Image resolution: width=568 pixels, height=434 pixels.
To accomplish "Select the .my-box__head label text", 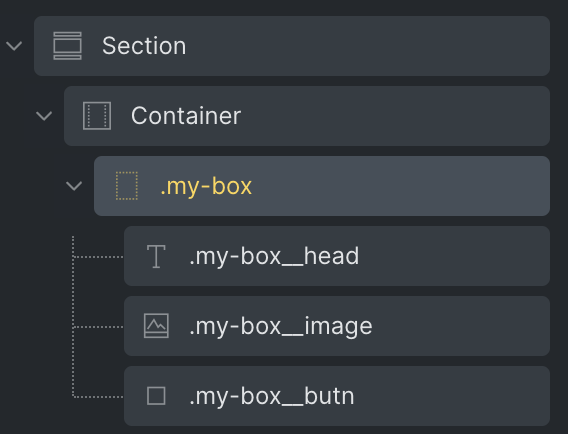I will (274, 256).
